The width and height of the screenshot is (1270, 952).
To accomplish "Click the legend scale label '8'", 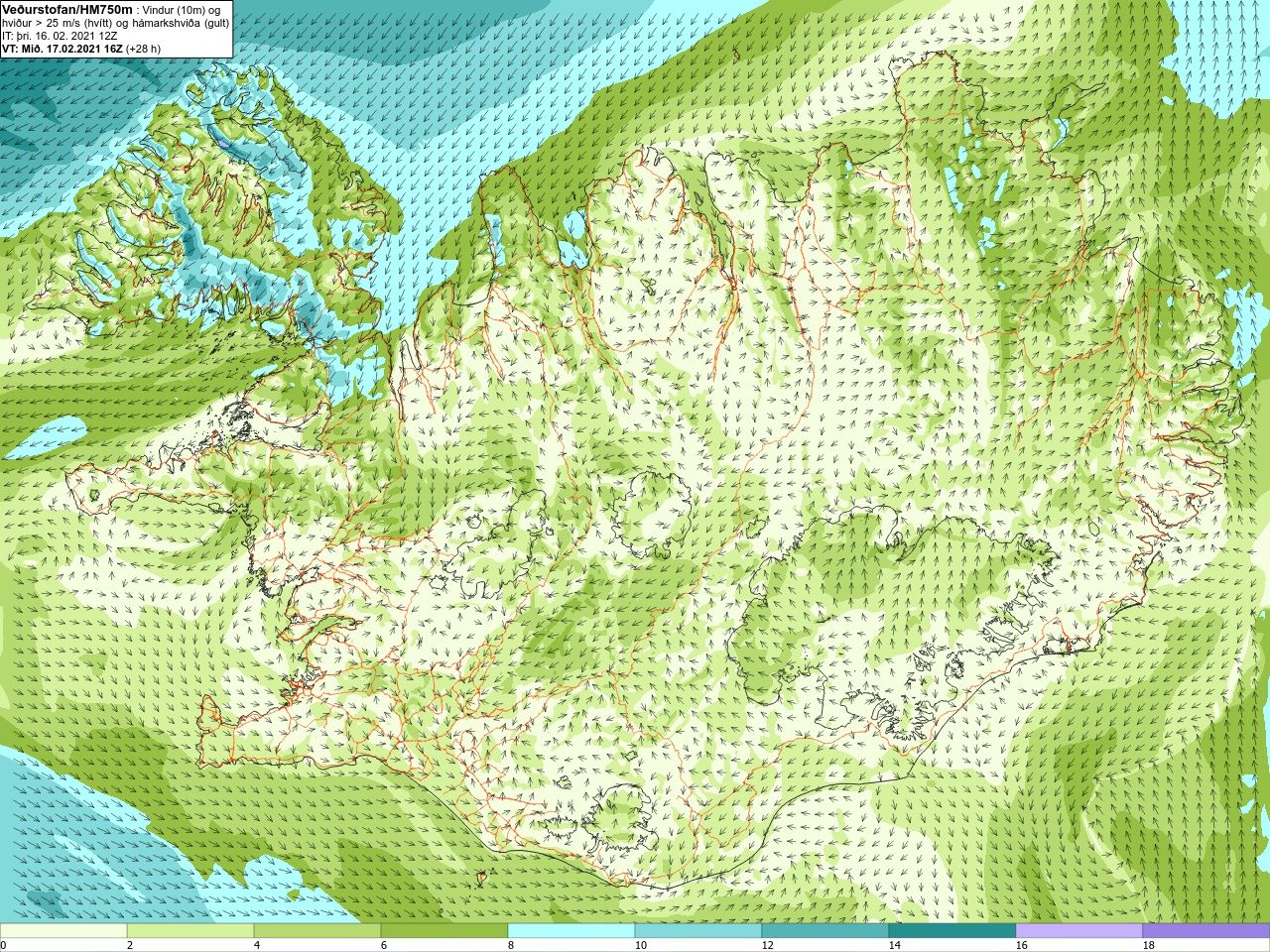I will click(x=511, y=945).
